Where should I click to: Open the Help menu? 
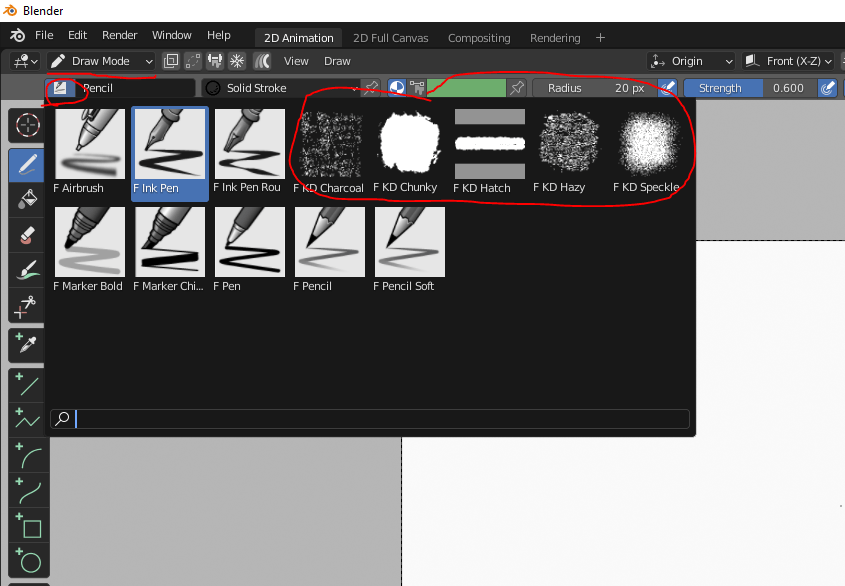pos(219,35)
